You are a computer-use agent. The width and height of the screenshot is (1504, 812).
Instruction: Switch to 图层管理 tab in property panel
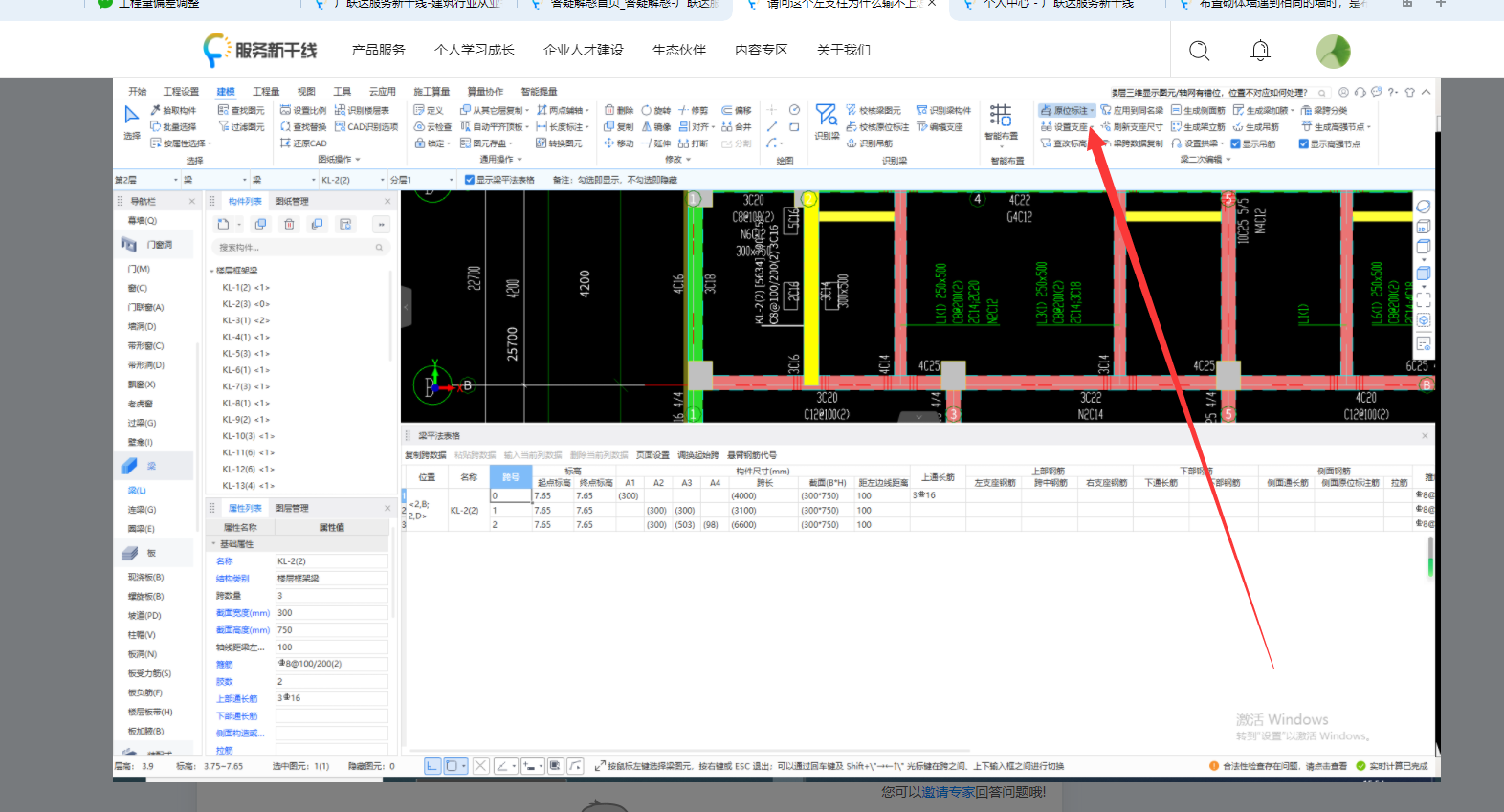click(292, 508)
